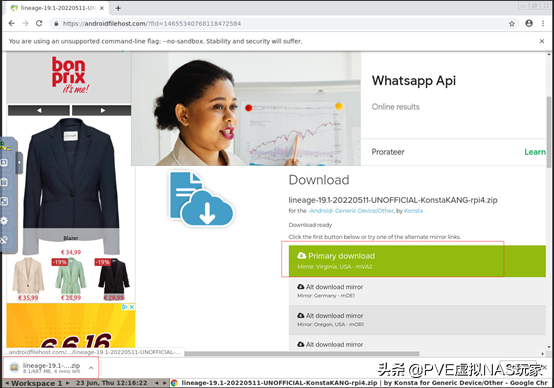Image resolution: width=554 pixels, height=388 pixels.
Task: Click the download cloud file icon
Action: click(x=201, y=199)
